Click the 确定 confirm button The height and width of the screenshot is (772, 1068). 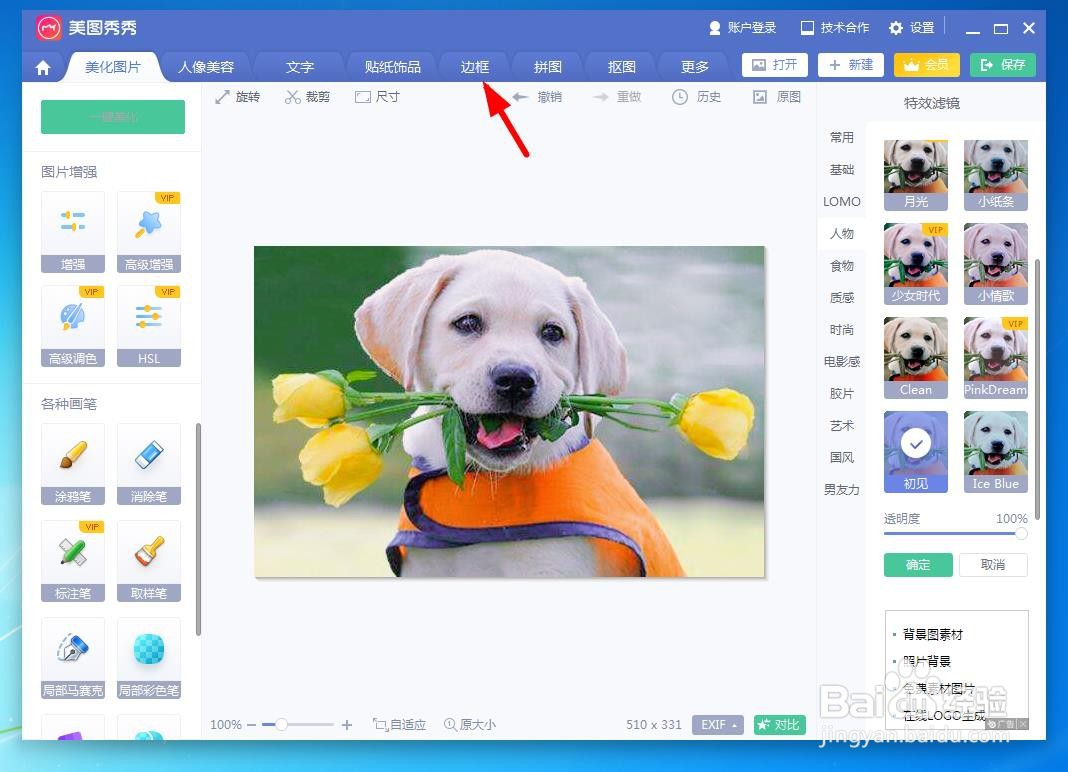[x=918, y=565]
